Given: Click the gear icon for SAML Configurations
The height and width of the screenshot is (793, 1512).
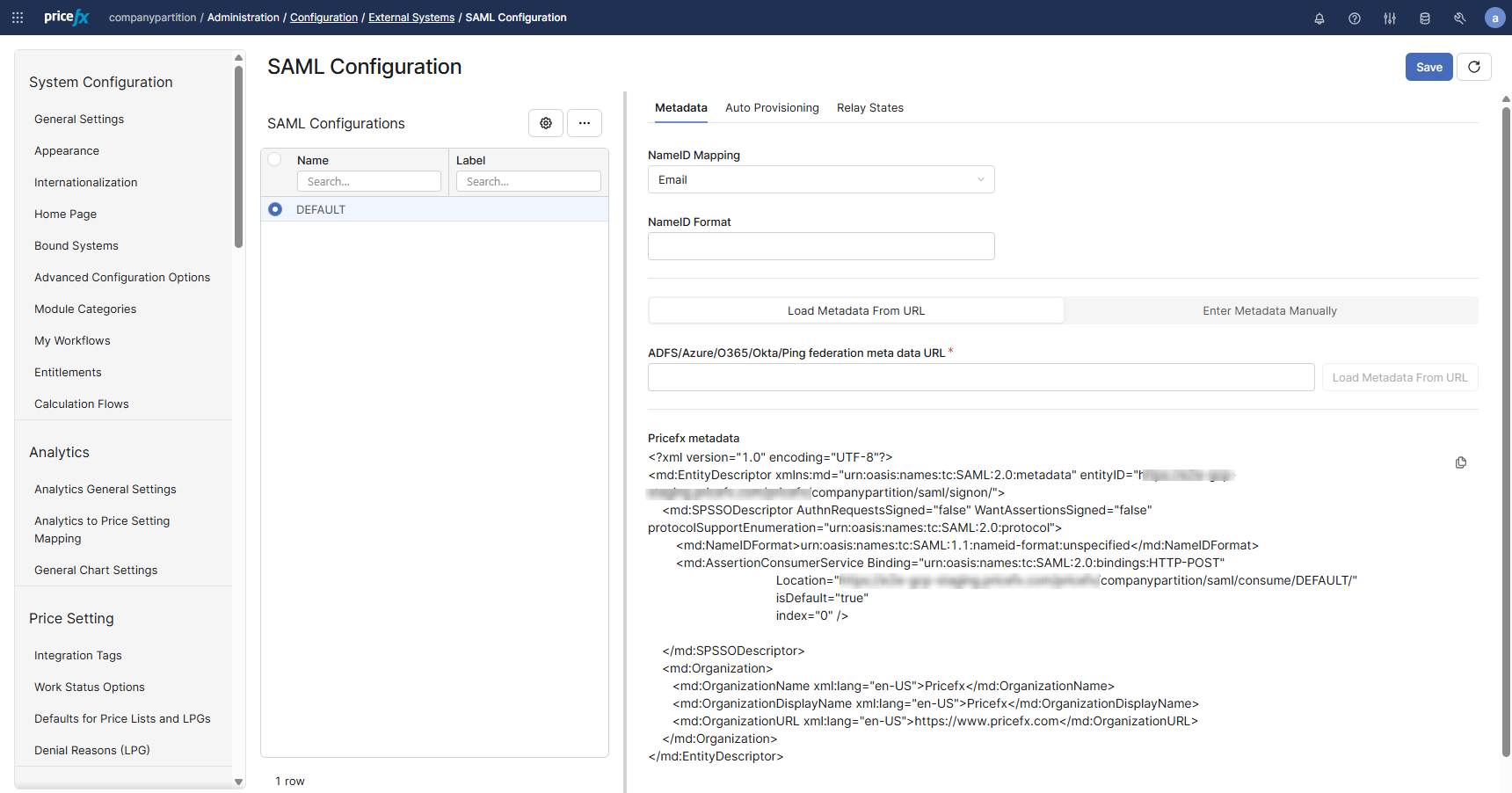Looking at the screenshot, I should click(x=545, y=123).
